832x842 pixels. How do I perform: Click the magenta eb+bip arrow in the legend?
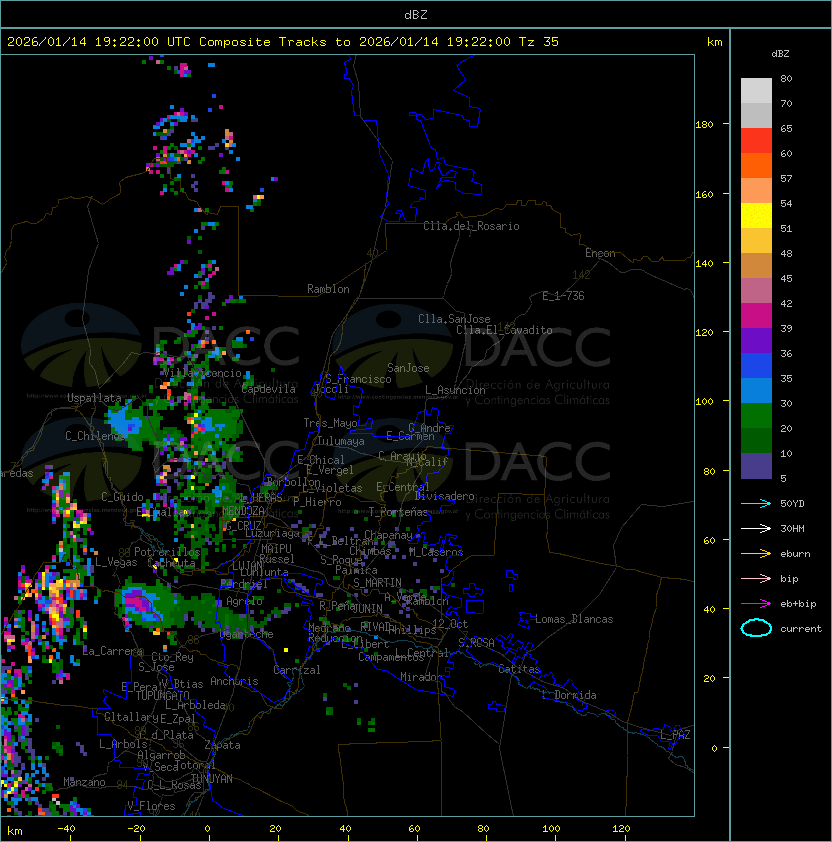point(756,604)
